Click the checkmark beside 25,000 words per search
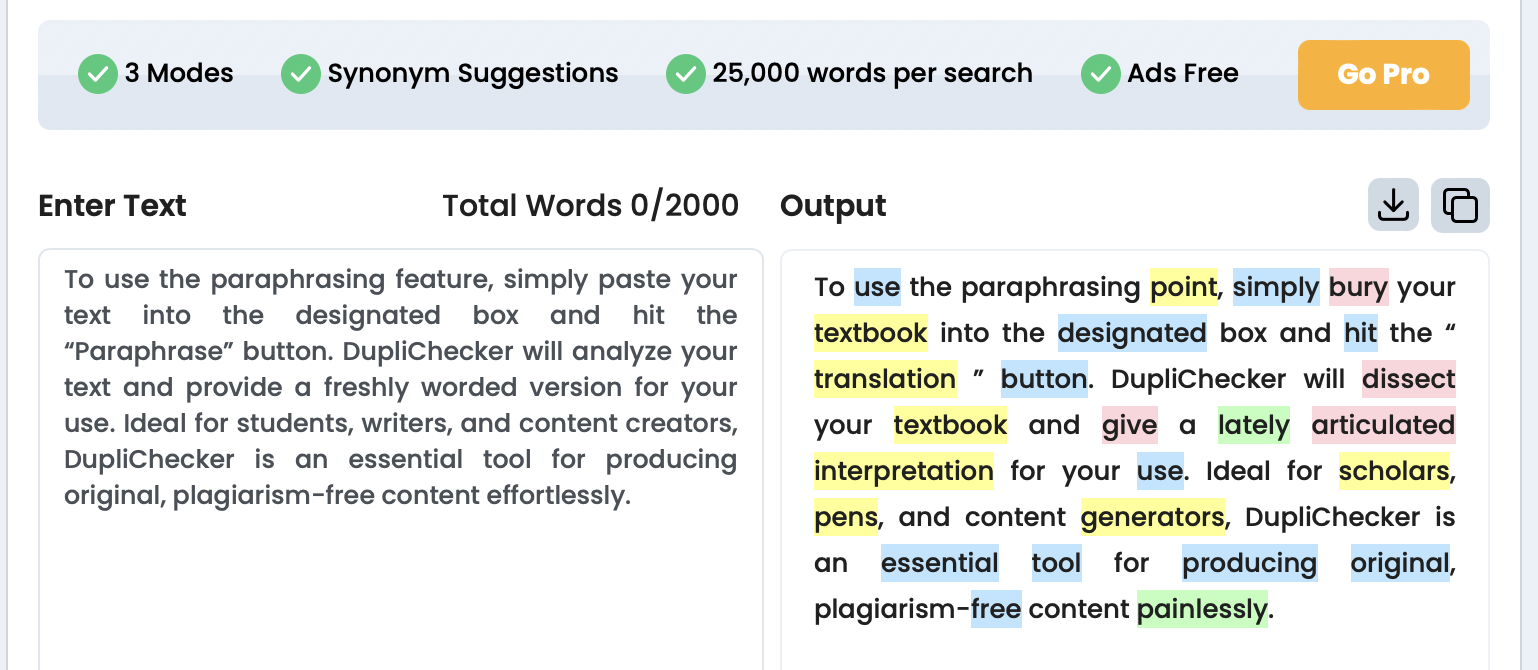The height and width of the screenshot is (670, 1538). click(686, 74)
